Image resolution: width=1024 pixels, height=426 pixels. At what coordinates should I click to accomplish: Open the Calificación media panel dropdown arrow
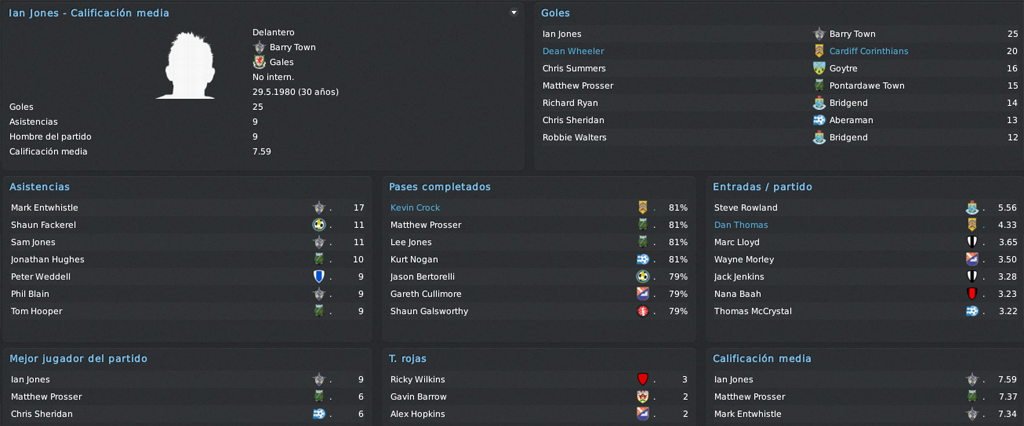point(514,12)
